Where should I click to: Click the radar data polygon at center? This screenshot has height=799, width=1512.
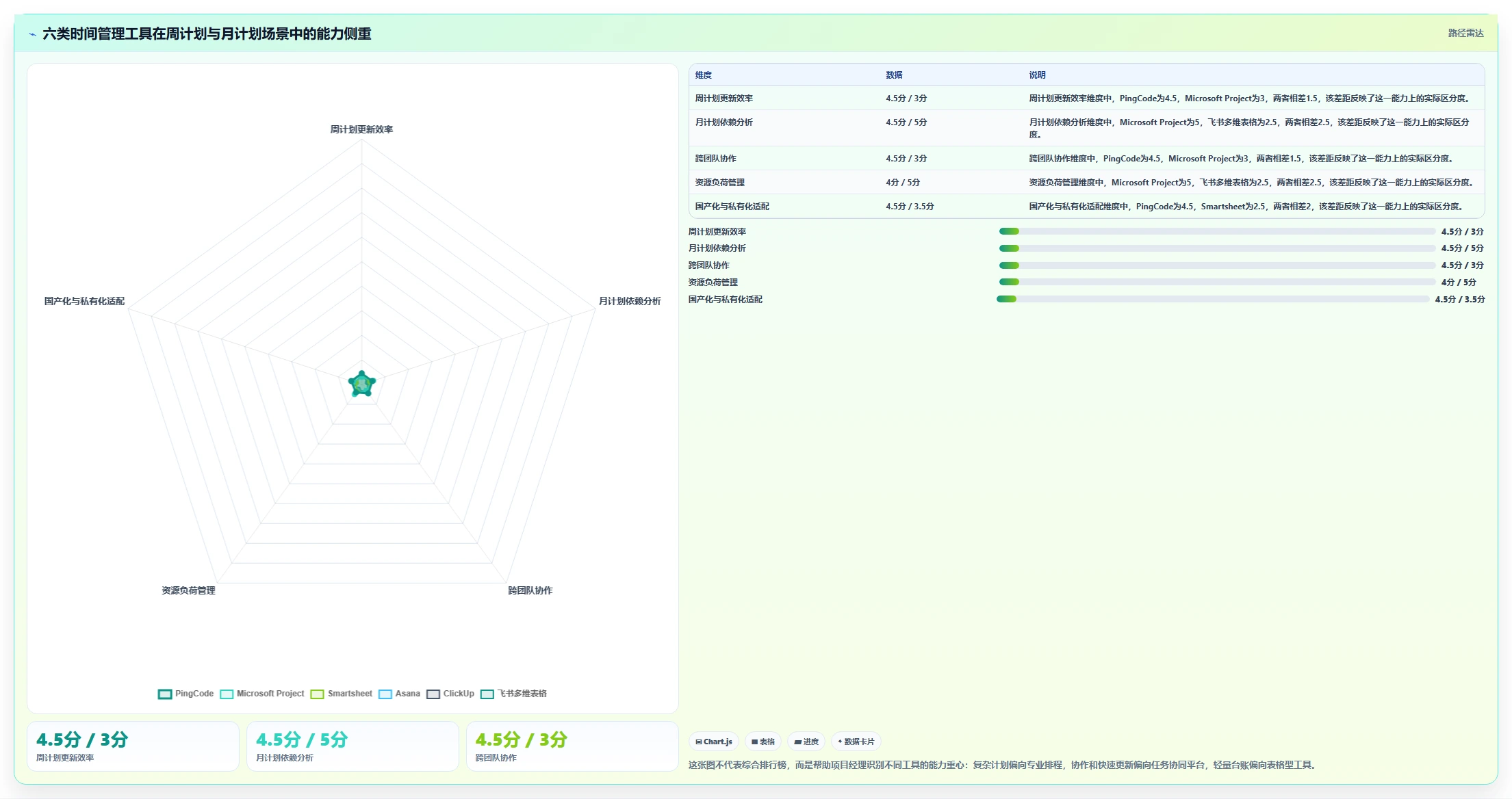click(362, 384)
